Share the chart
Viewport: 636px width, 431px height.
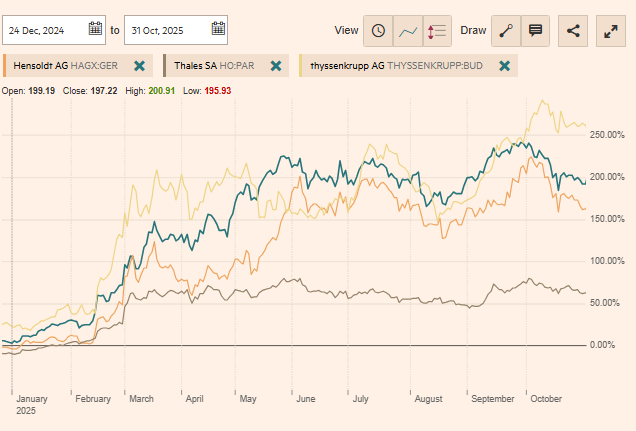[x=573, y=30]
